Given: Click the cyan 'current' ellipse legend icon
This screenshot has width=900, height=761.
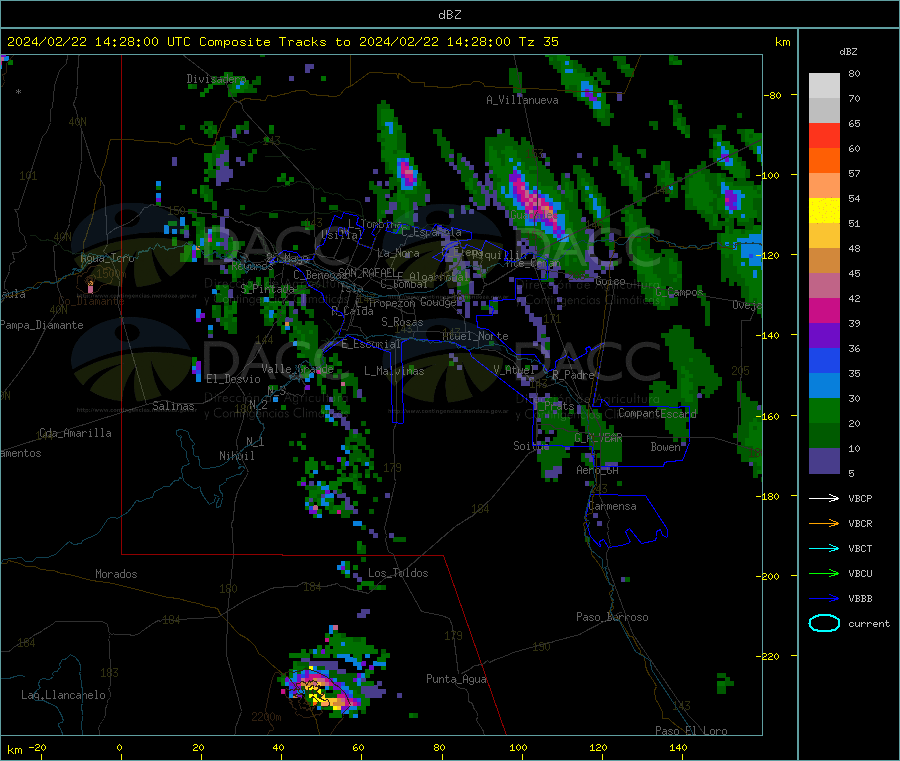Looking at the screenshot, I should point(824,623).
